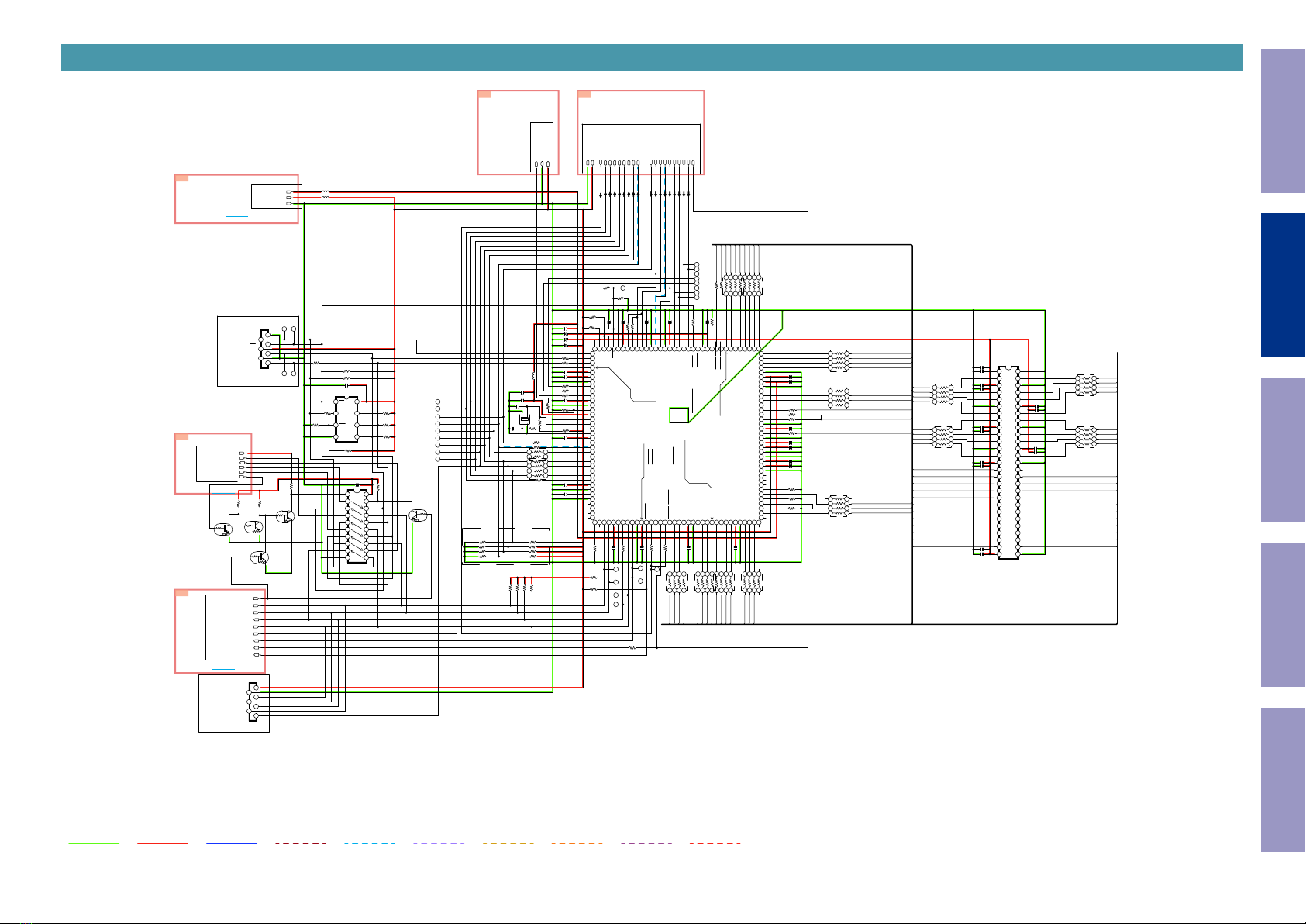Image resolution: width=1306 pixels, height=924 pixels.
Task: Open the bottommost purple side tab
Action: (x=1283, y=780)
